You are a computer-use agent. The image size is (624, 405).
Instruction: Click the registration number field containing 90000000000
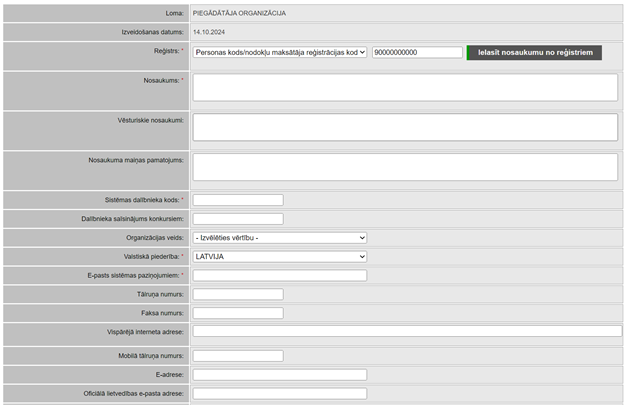tap(417, 53)
